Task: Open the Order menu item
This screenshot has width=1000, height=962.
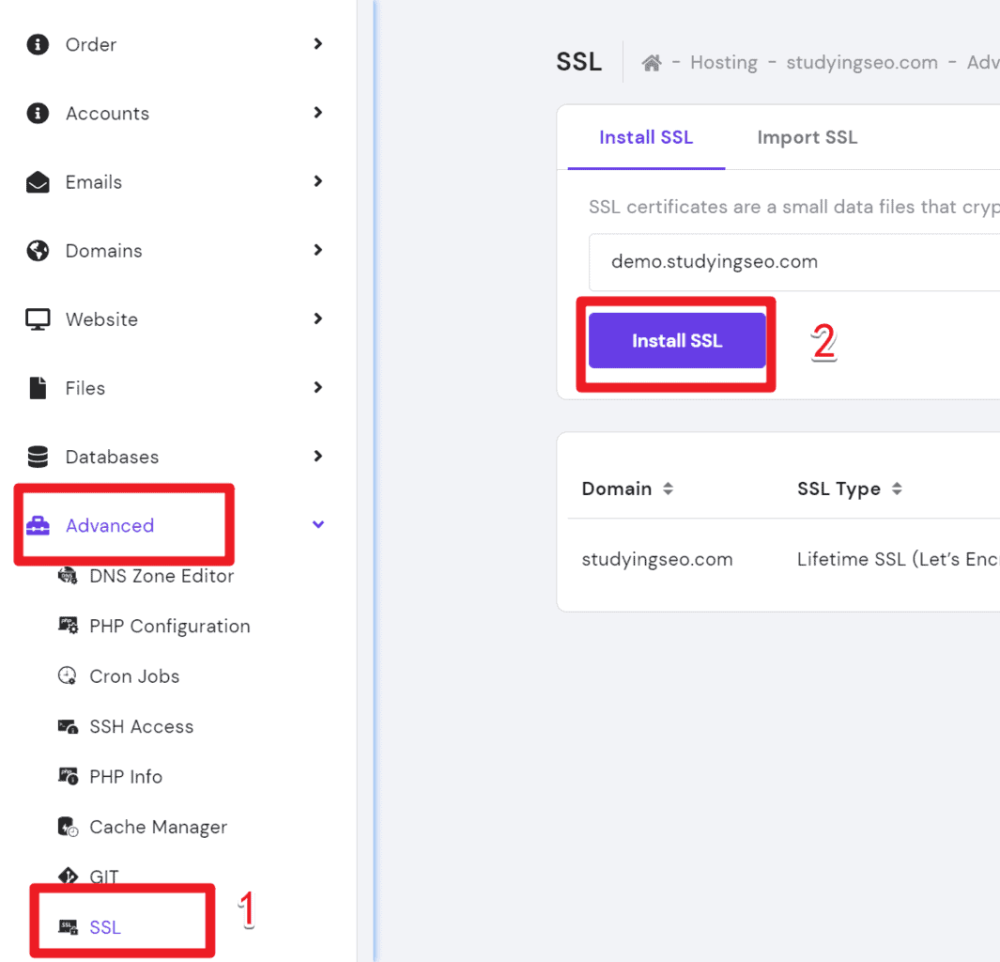Action: pyautogui.click(x=91, y=45)
